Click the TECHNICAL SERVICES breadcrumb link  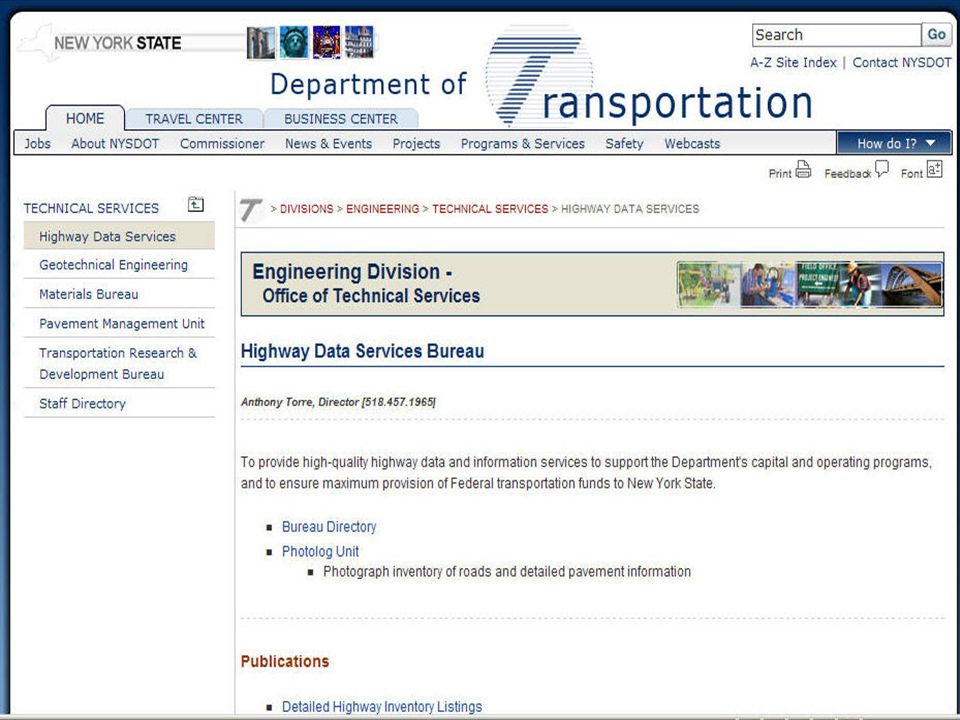tap(490, 209)
